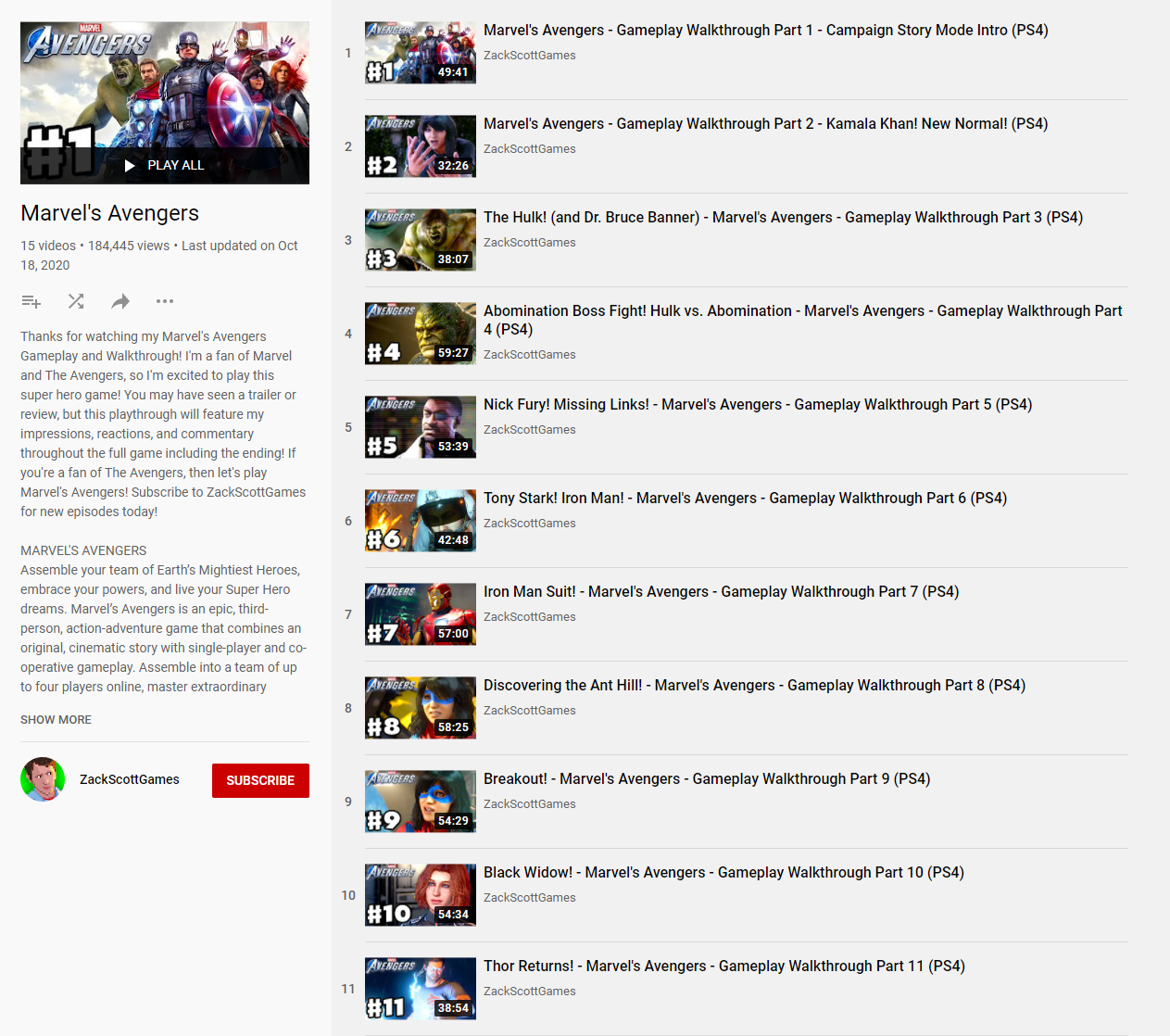Viewport: 1170px width, 1036px height.
Task: Open the Thor Returns Part 11 thumbnail
Action: click(421, 989)
